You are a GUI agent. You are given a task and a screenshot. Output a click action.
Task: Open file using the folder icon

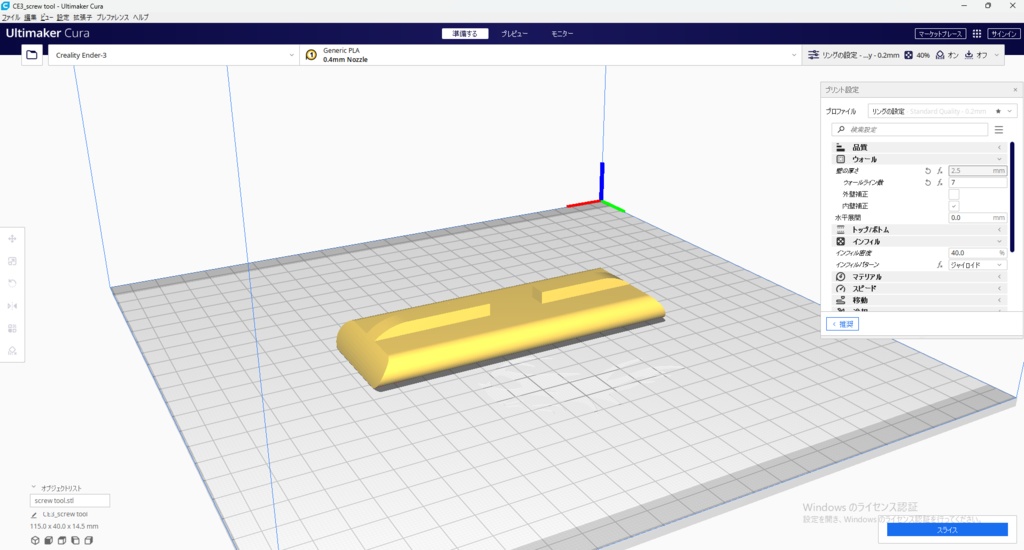(x=31, y=55)
